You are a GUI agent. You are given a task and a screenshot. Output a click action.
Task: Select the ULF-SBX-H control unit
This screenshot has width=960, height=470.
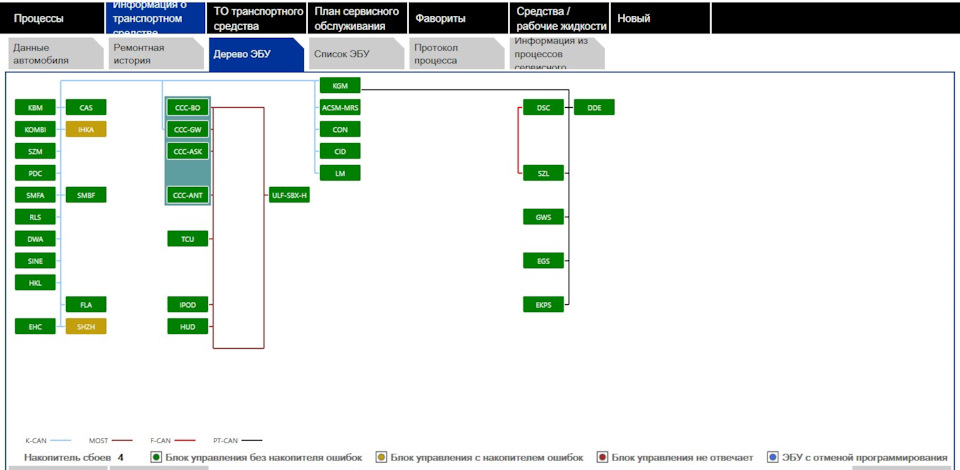(x=289, y=195)
